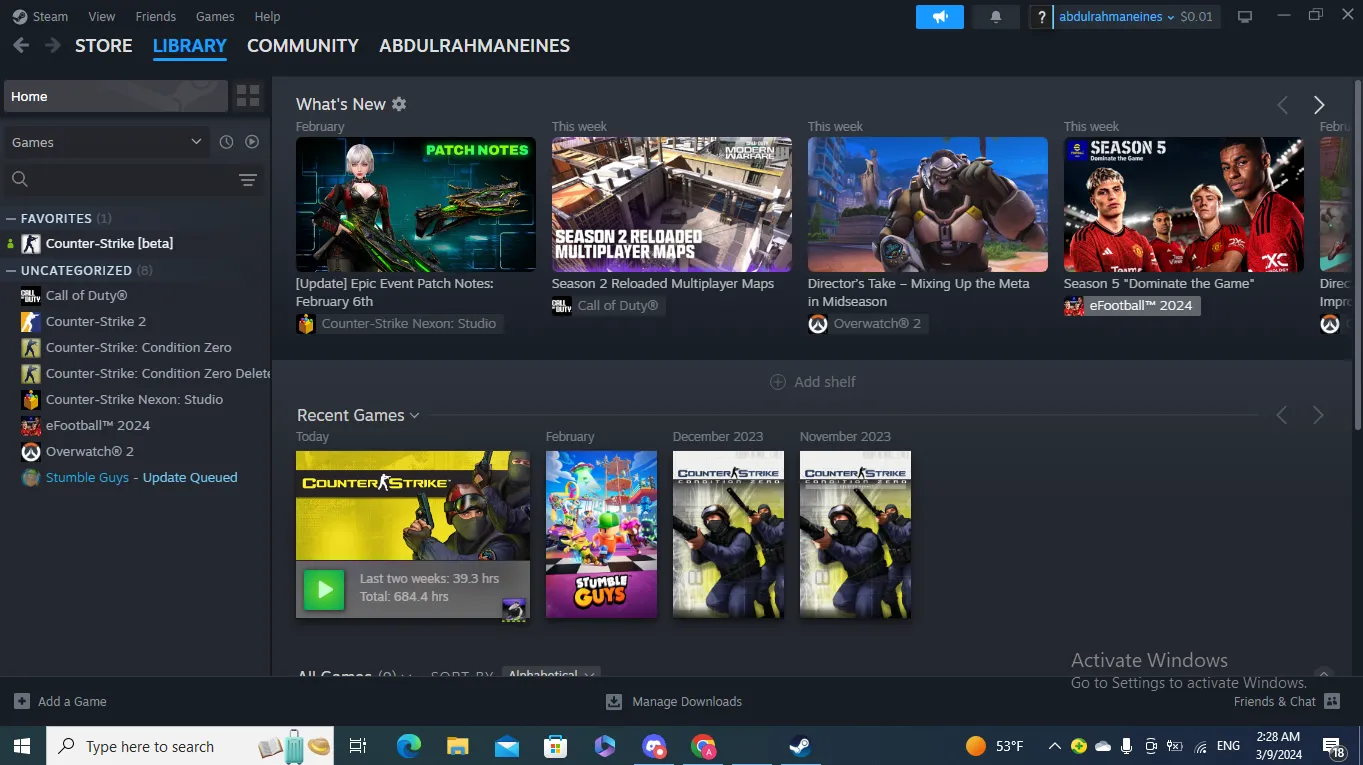Open What's New settings gear

click(399, 104)
